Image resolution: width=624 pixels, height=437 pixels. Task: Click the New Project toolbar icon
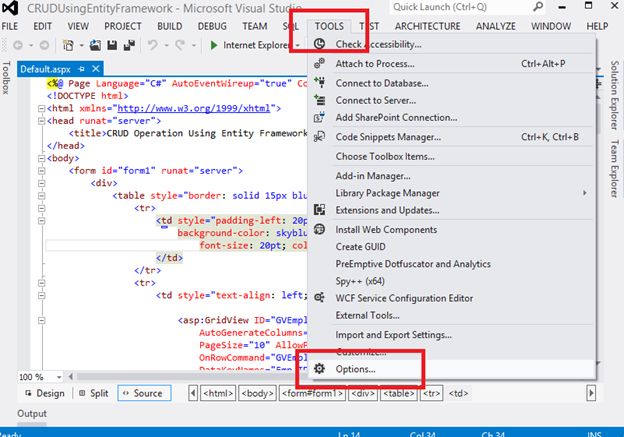coord(68,45)
